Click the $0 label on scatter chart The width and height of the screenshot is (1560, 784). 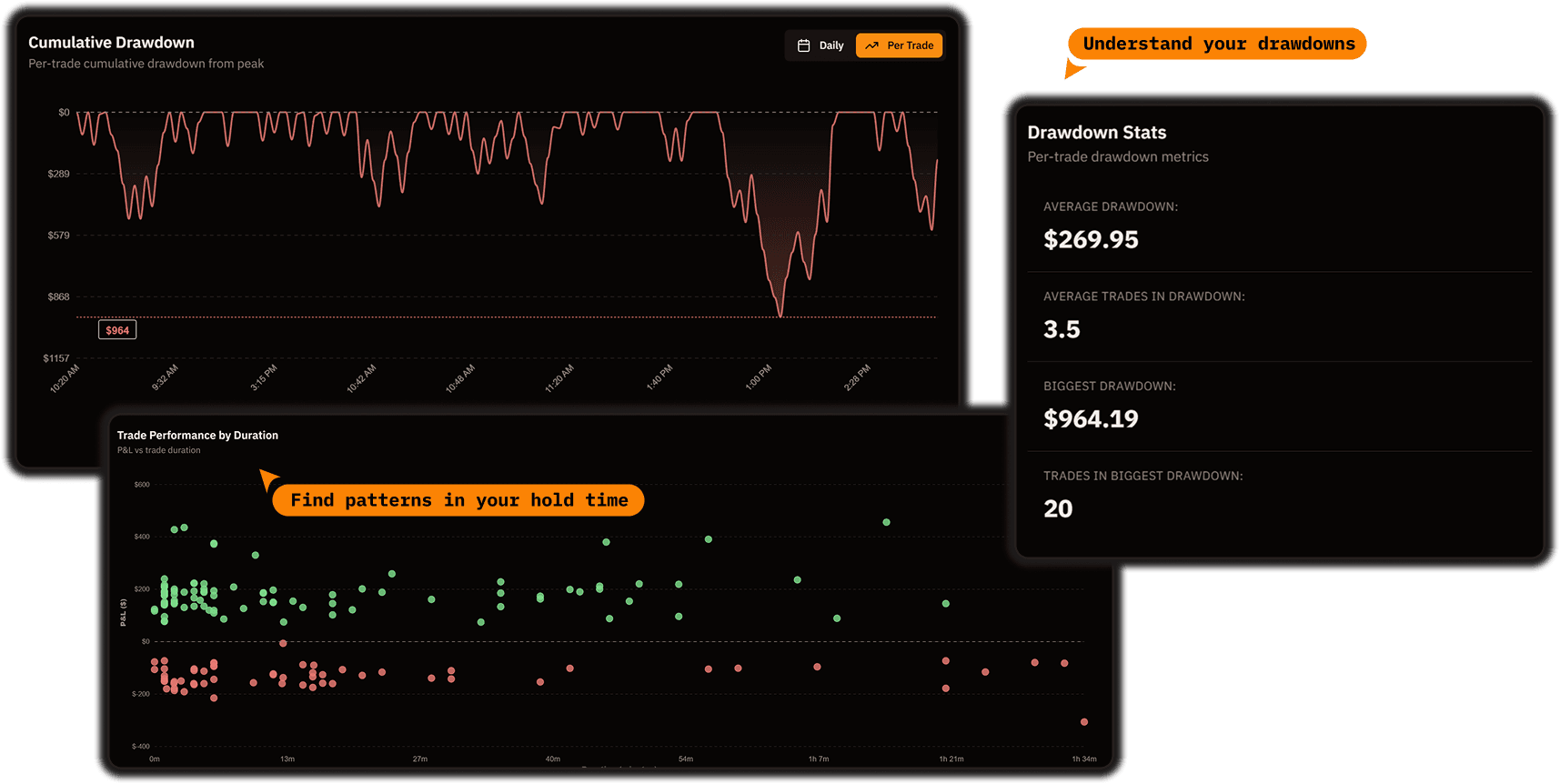pos(146,642)
